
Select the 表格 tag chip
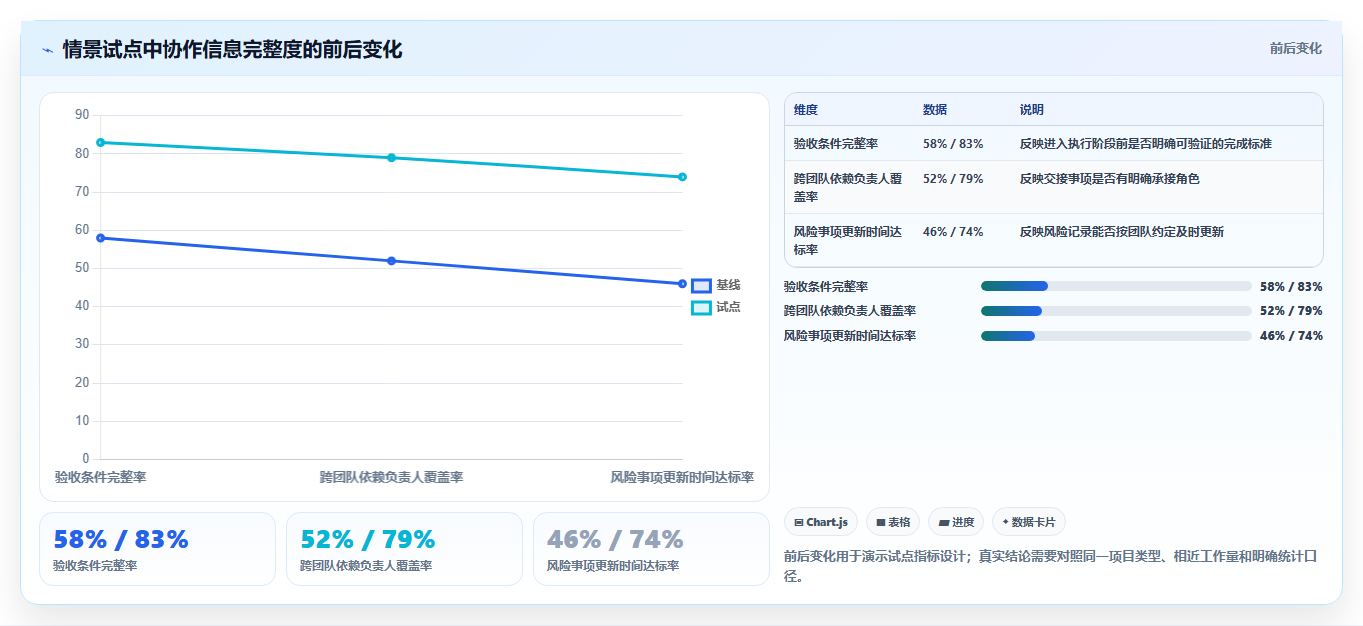[893, 522]
